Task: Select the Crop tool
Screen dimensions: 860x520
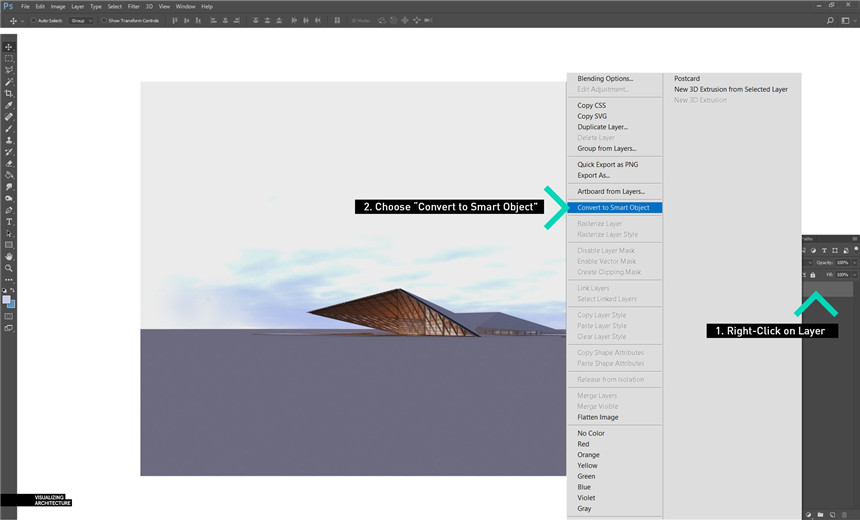Action: [9, 93]
